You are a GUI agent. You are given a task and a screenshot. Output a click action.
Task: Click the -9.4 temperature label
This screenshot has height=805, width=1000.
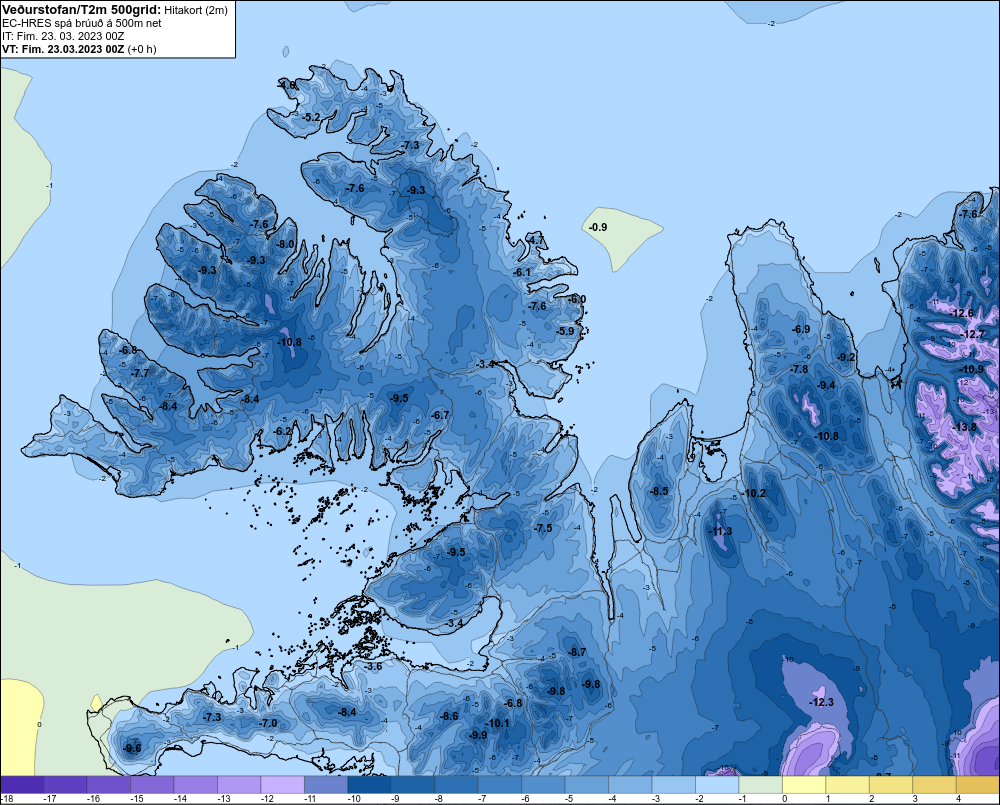coord(827,385)
